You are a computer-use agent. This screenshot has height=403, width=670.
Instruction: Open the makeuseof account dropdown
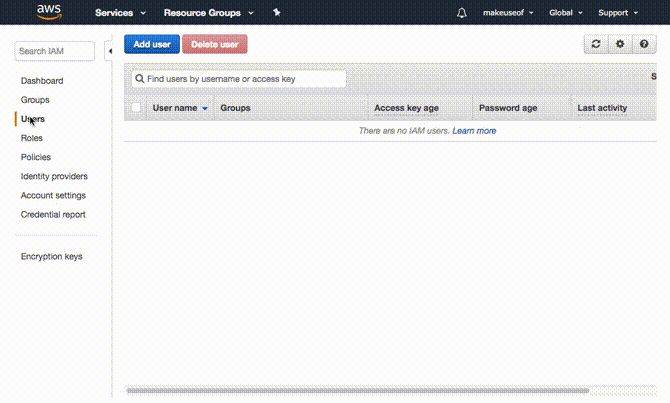click(508, 13)
